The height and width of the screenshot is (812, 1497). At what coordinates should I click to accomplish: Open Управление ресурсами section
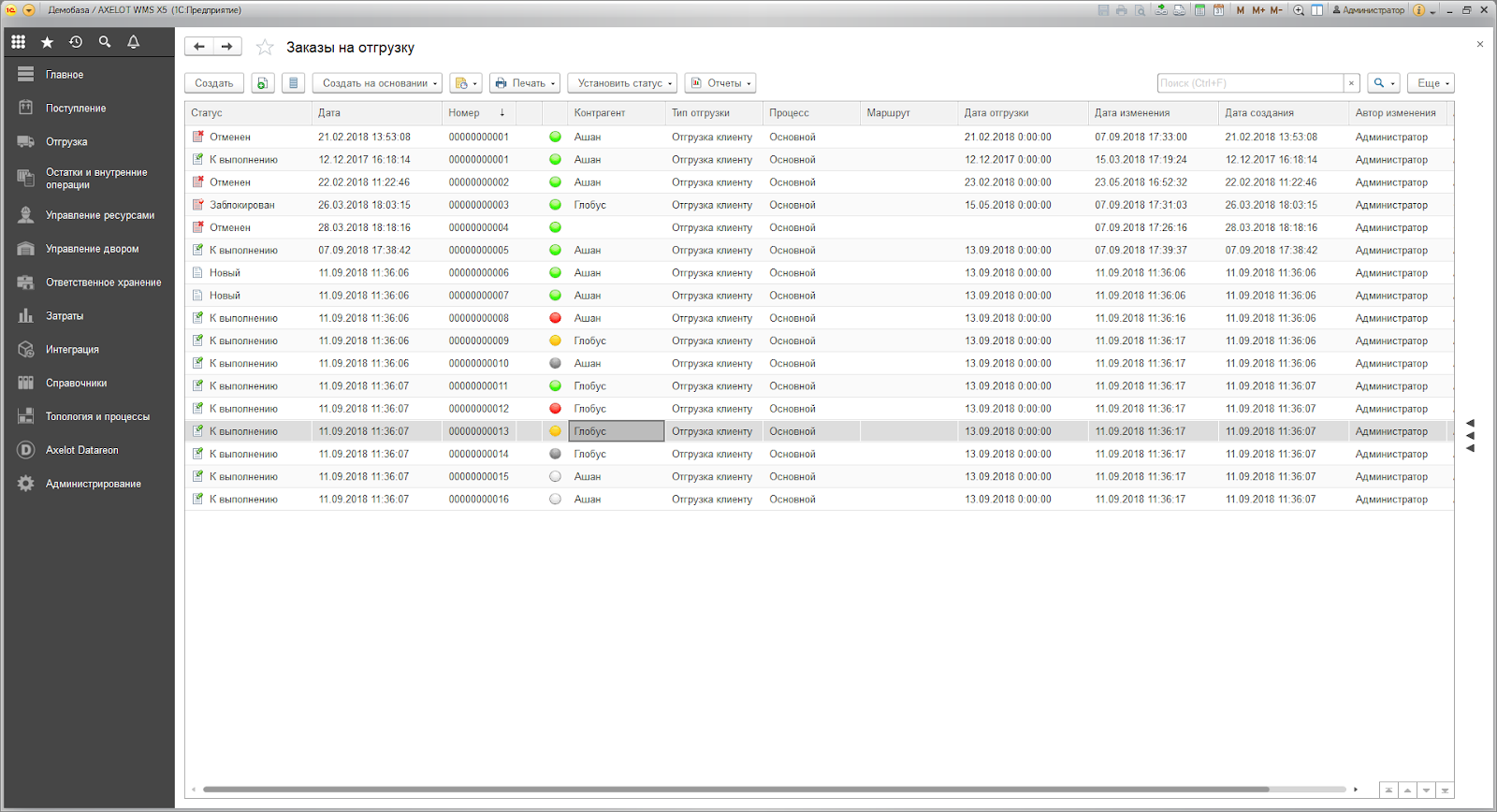(x=88, y=215)
